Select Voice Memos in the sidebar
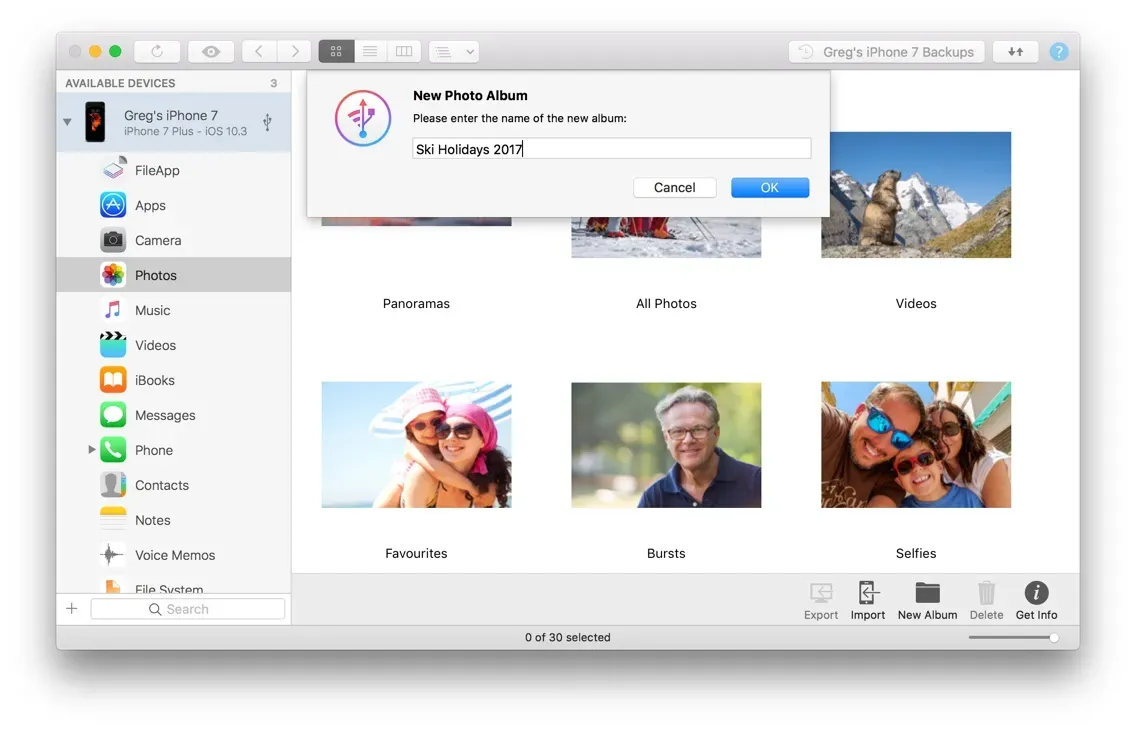This screenshot has width=1136, height=730. 174,555
